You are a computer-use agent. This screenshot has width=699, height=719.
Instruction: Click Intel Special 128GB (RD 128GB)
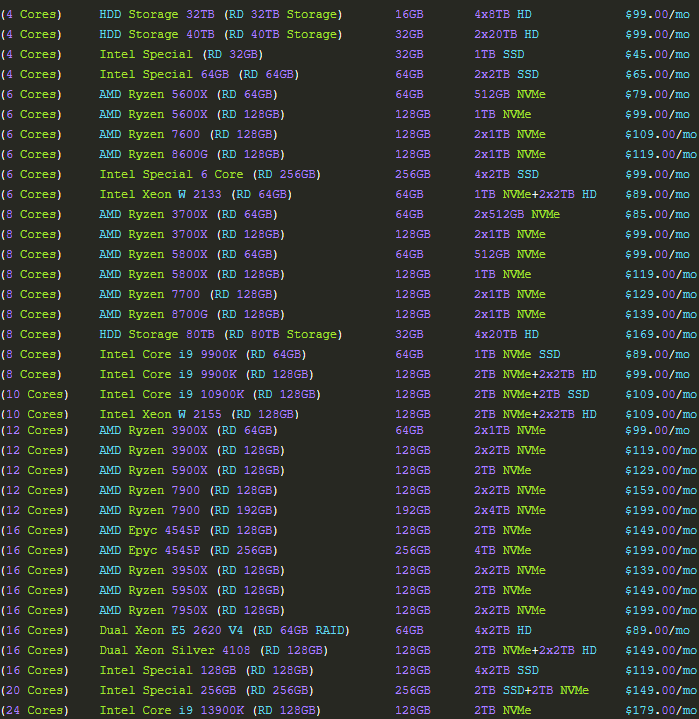click(206, 671)
